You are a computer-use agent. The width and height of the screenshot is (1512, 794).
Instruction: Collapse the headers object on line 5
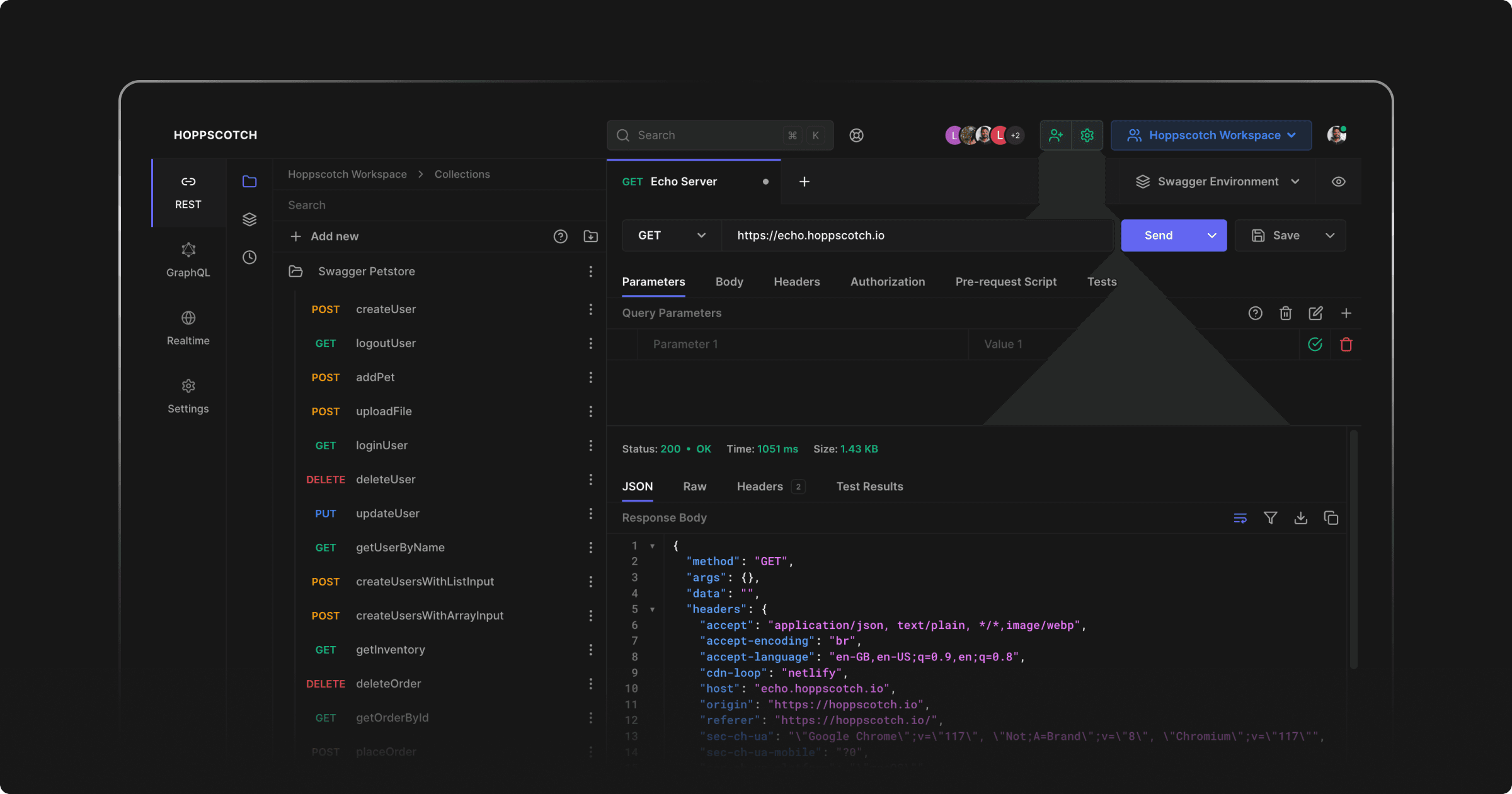(x=653, y=609)
